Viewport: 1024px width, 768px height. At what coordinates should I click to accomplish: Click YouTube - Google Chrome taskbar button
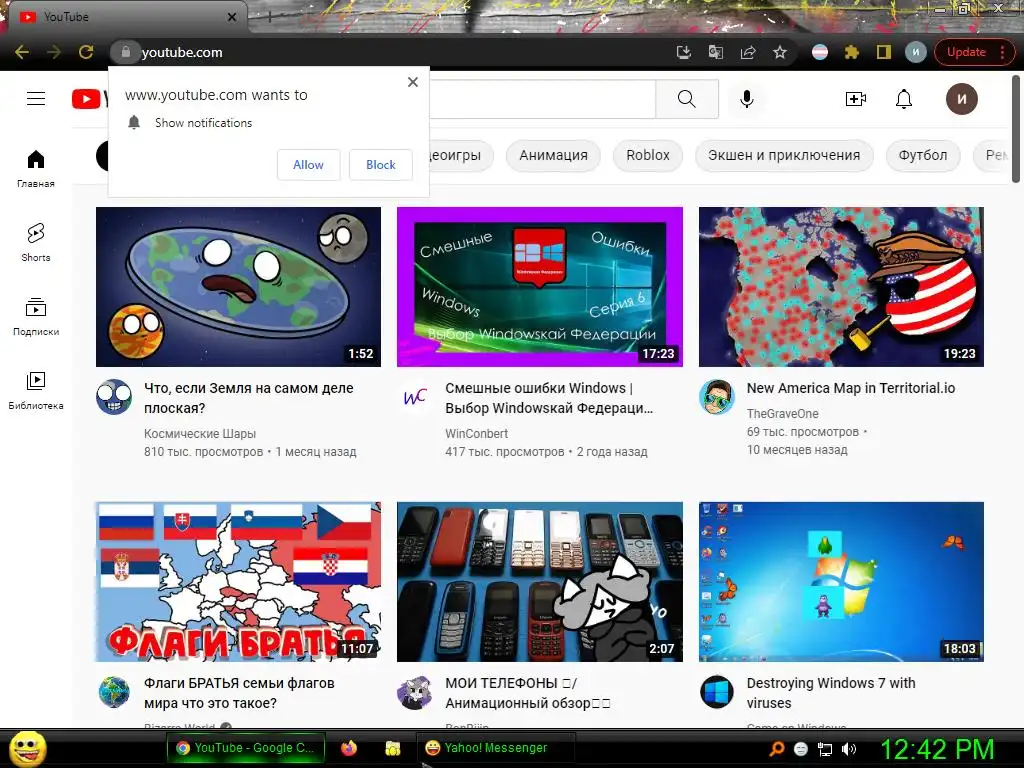[x=245, y=748]
